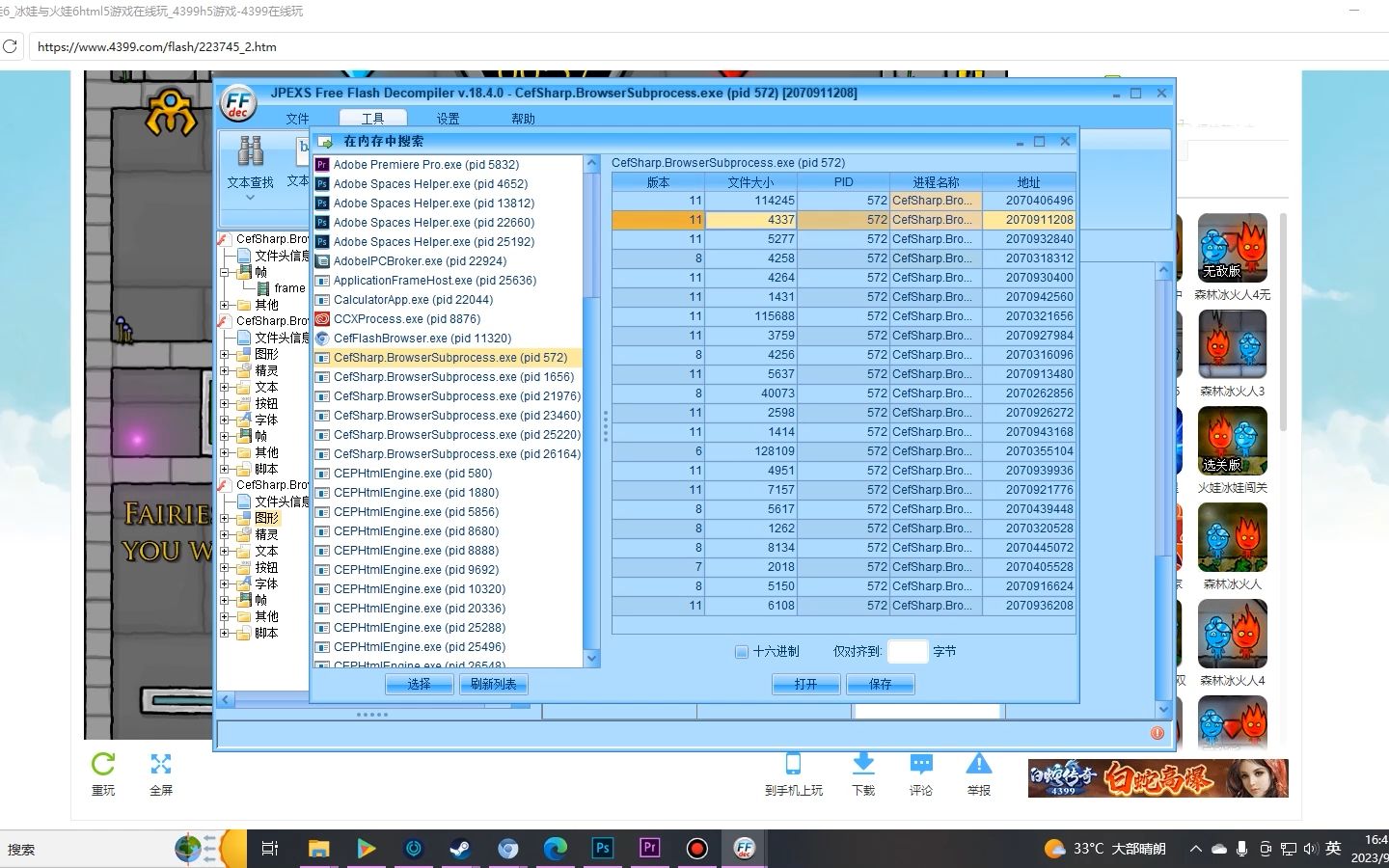The height and width of the screenshot is (868, 1389).
Task: Collapse the 帧 node above frame
Action: (224, 273)
